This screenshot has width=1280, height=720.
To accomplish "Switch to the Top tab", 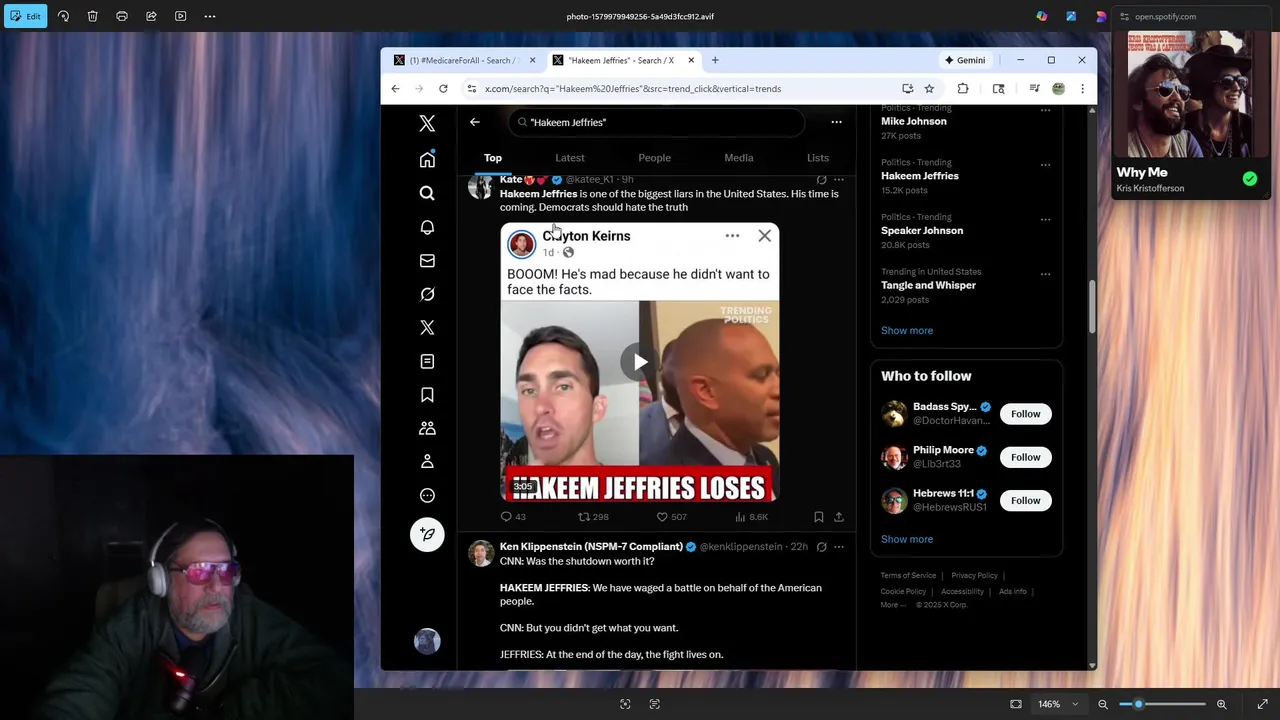I will pos(493,158).
